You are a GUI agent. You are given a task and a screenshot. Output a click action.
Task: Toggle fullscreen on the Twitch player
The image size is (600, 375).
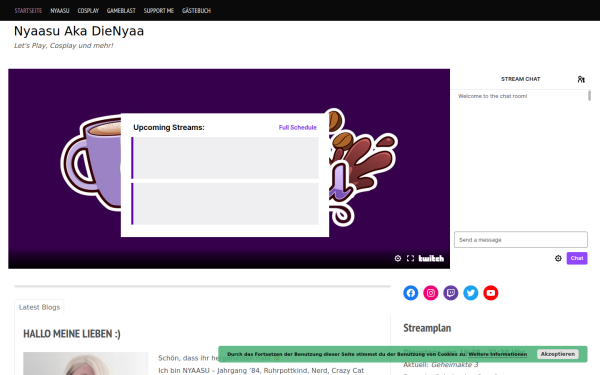click(410, 258)
